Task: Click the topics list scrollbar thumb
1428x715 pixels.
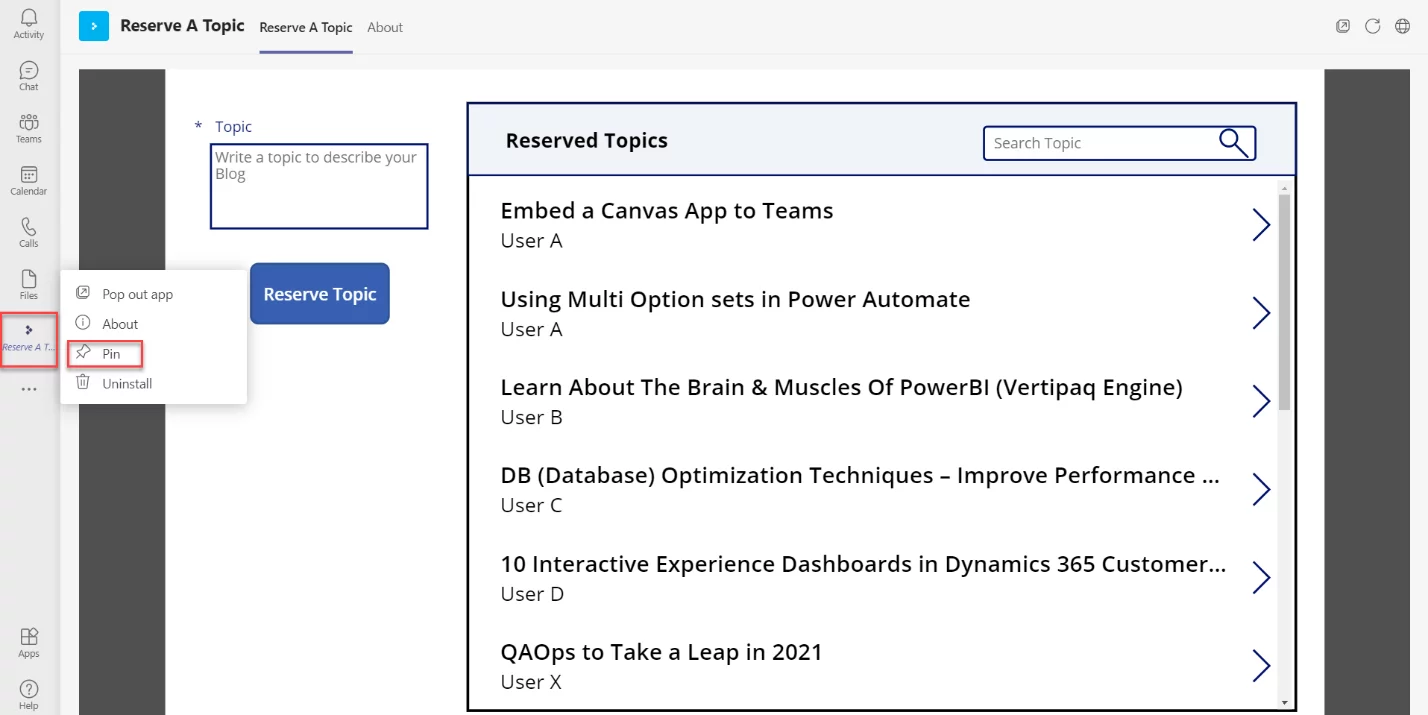Action: click(1284, 302)
